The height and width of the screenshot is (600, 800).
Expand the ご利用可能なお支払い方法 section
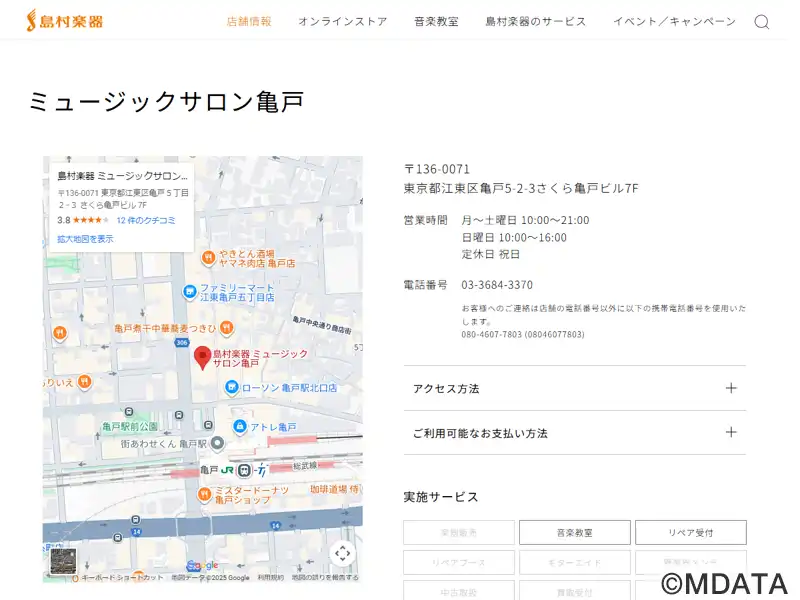coord(574,433)
